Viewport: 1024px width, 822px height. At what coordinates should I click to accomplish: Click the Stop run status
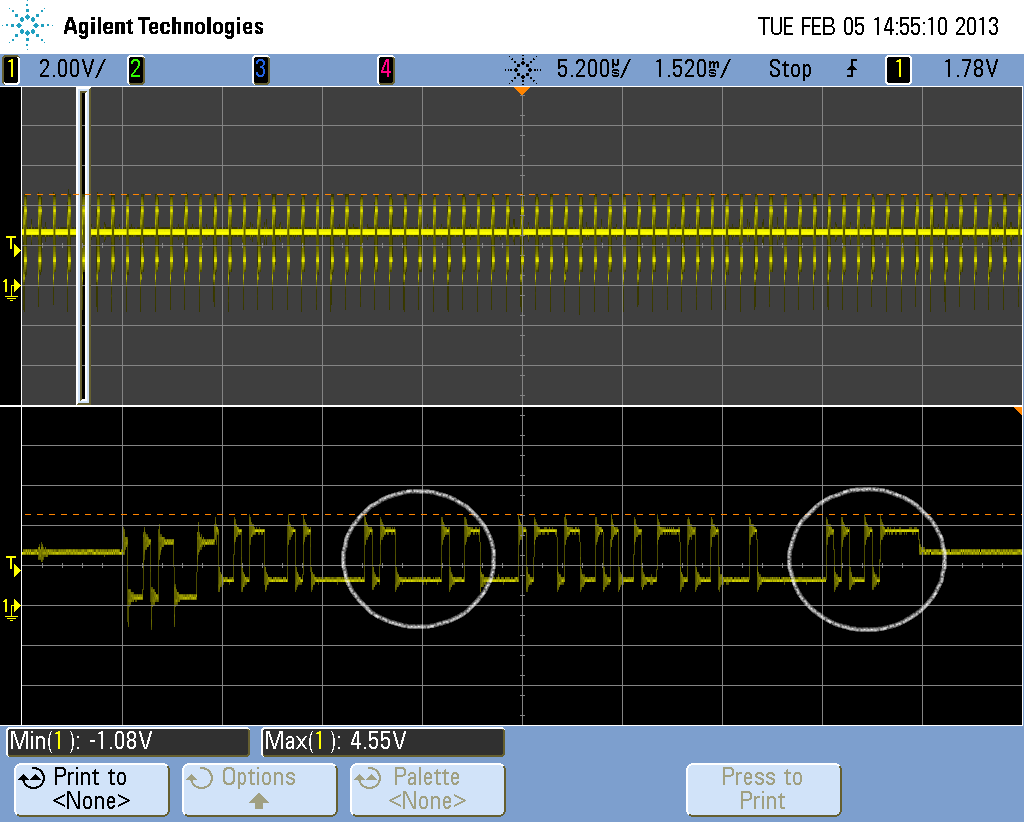pos(790,69)
